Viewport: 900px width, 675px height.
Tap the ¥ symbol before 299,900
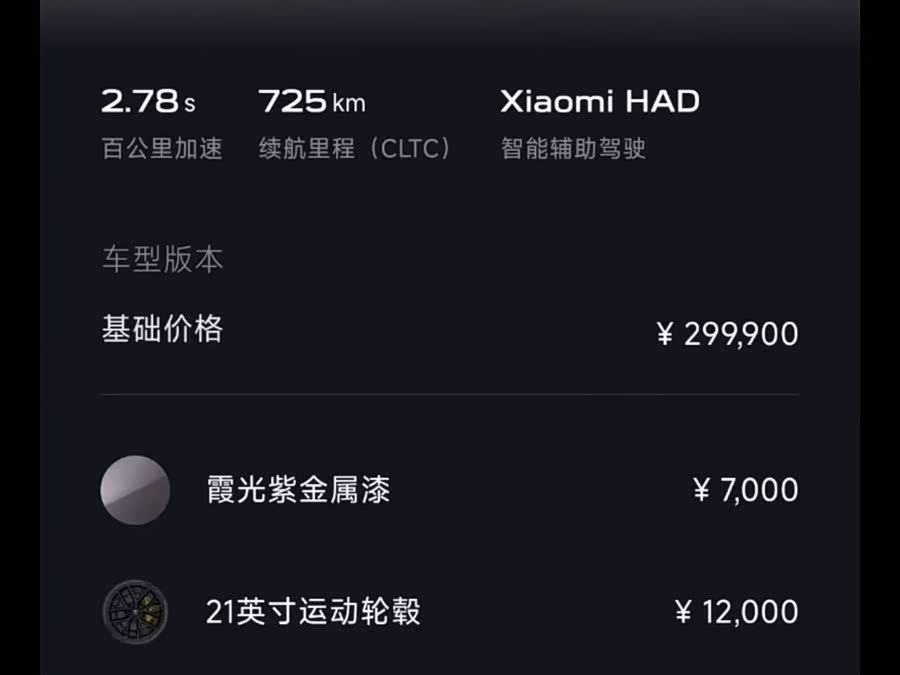[x=665, y=335]
